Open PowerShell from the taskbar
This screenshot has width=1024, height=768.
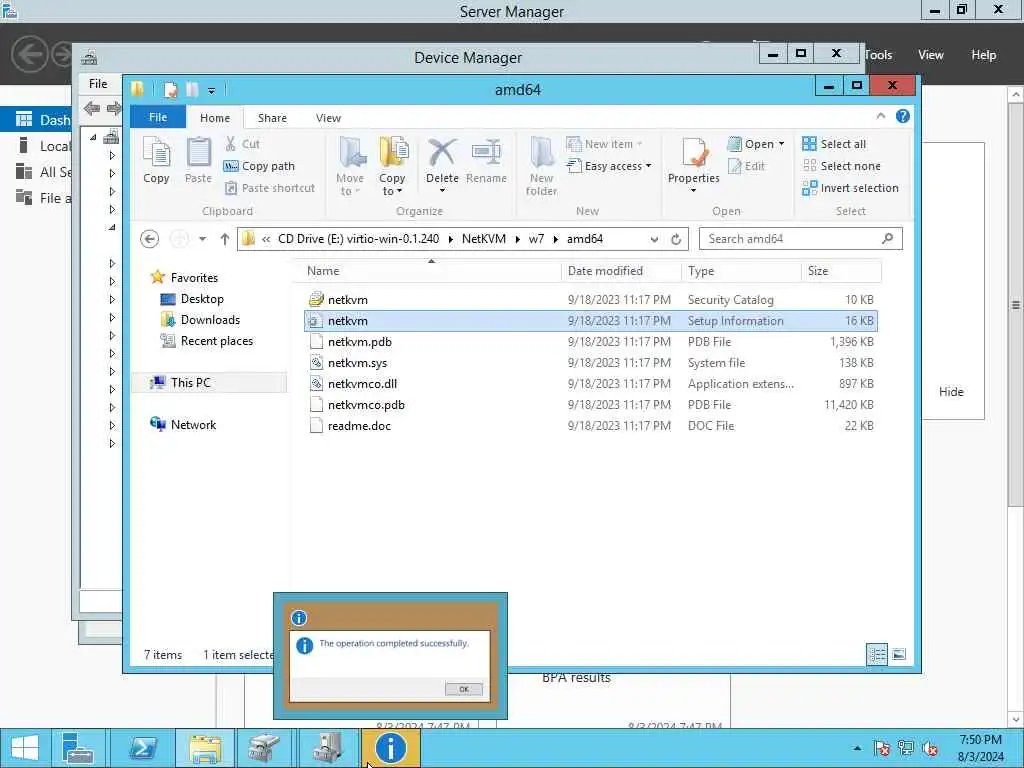coord(142,748)
